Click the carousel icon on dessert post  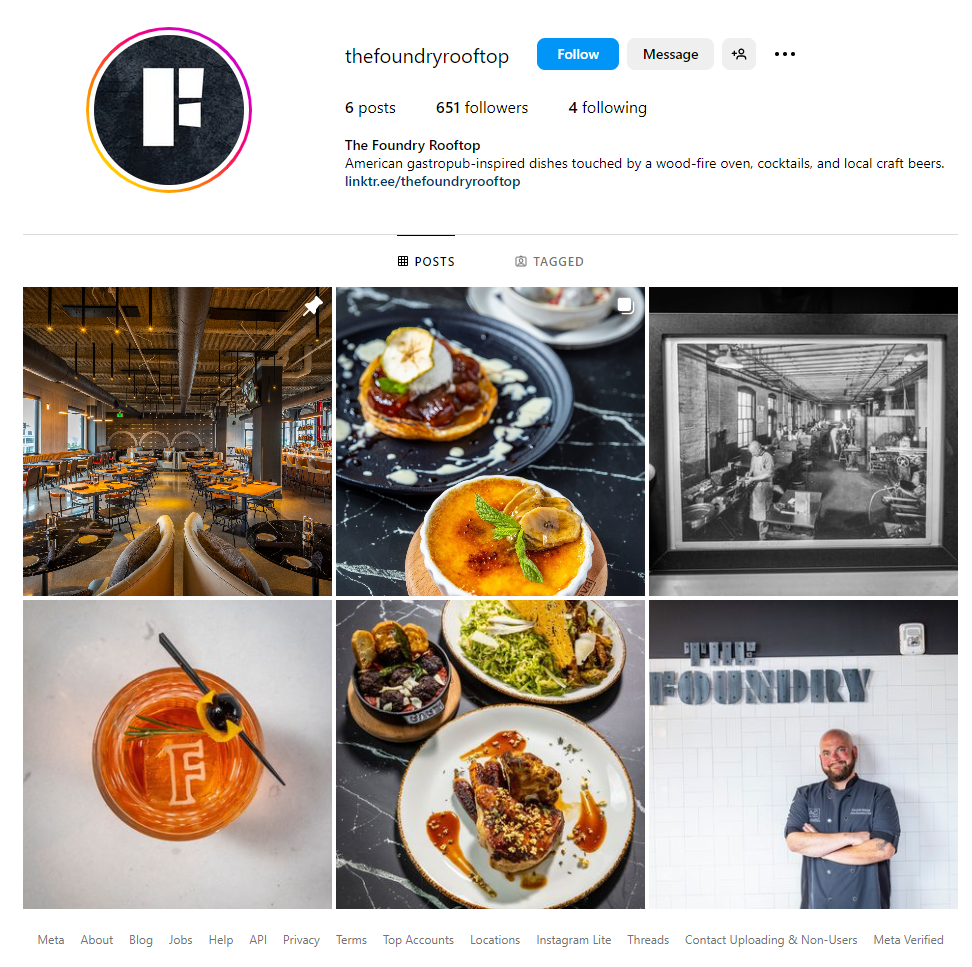coord(625,306)
